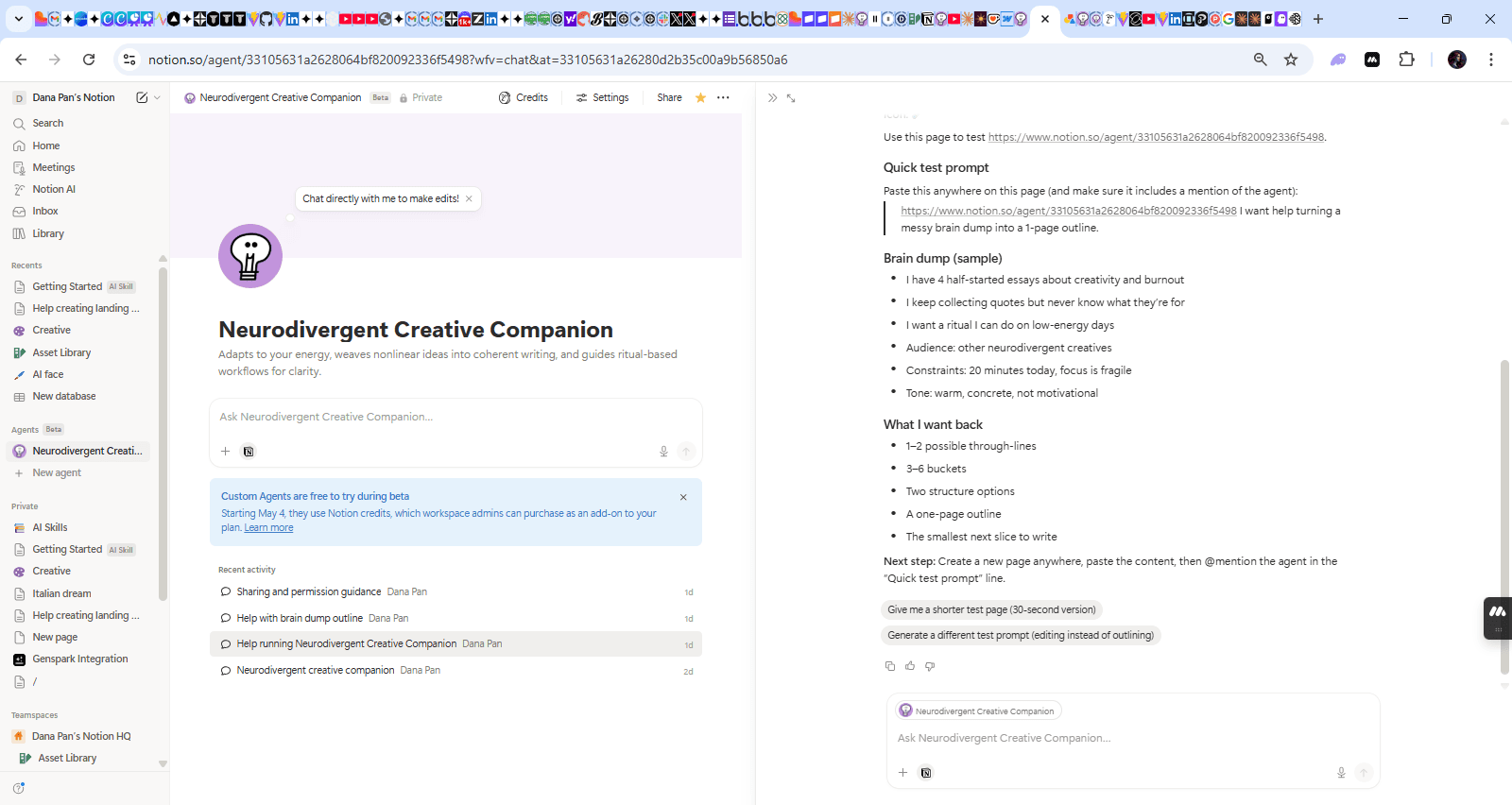Viewport: 1512px width, 805px height.
Task: Click the send arrow in main prompt box
Action: pos(686,452)
